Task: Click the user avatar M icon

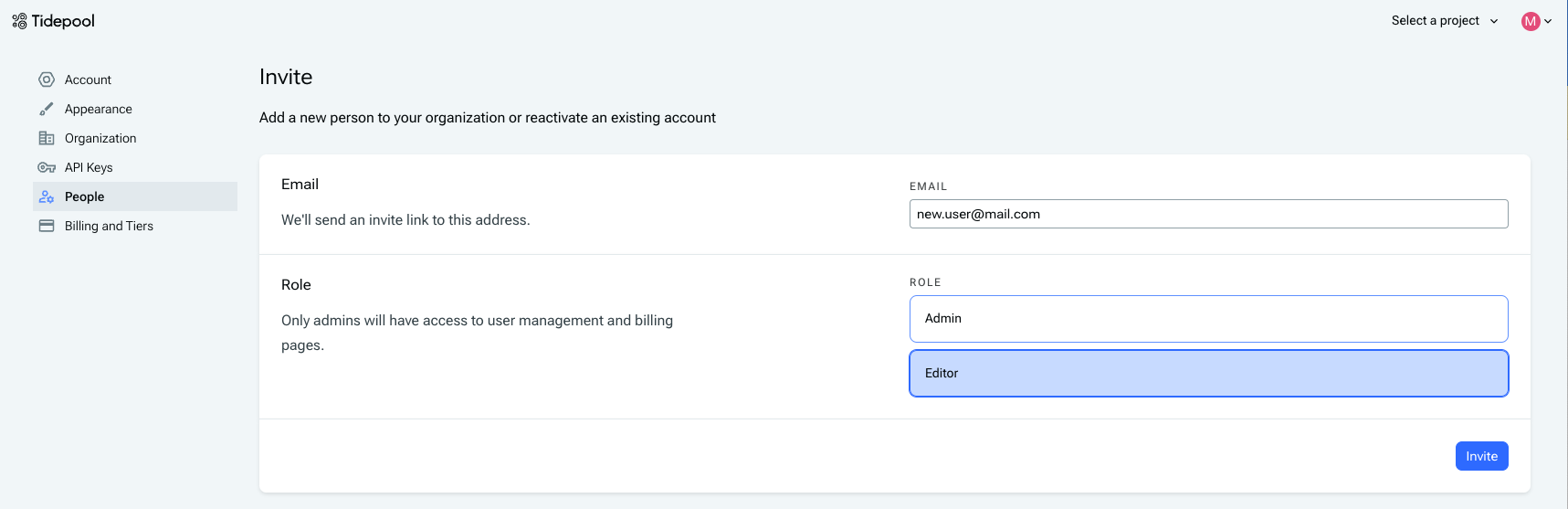Action: (1531, 21)
